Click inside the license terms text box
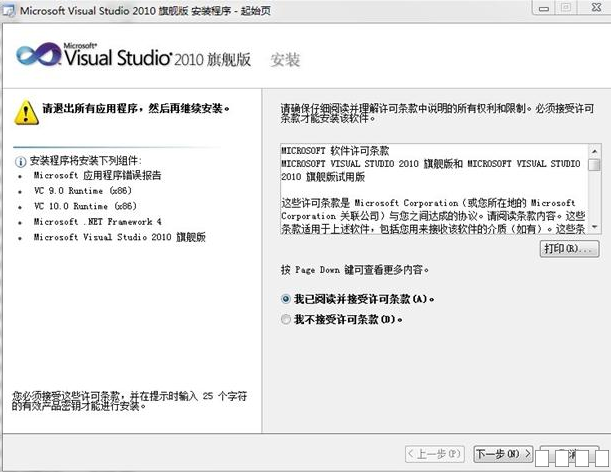Viewport: 611px width, 472px height. pyautogui.click(x=430, y=190)
